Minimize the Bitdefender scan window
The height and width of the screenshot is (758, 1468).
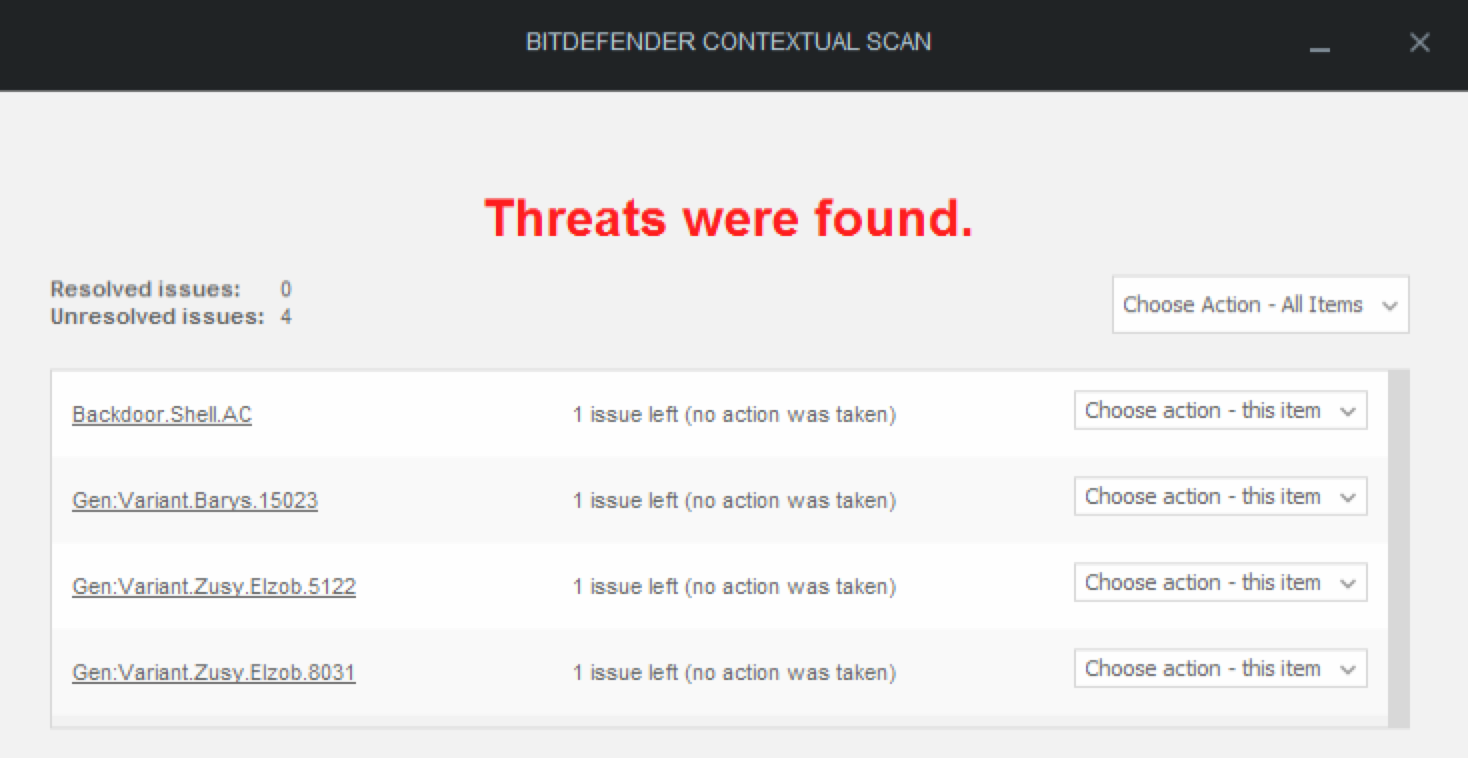[1320, 44]
